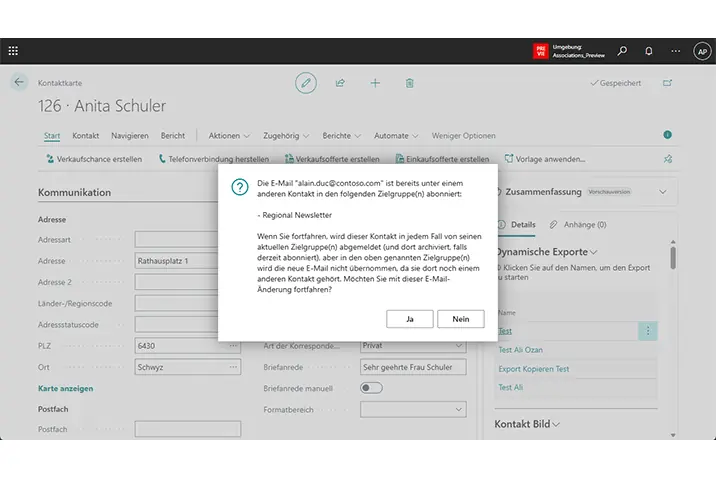The width and height of the screenshot is (716, 478).
Task: Open the app launcher waffle menu
Action: pyautogui.click(x=13, y=51)
